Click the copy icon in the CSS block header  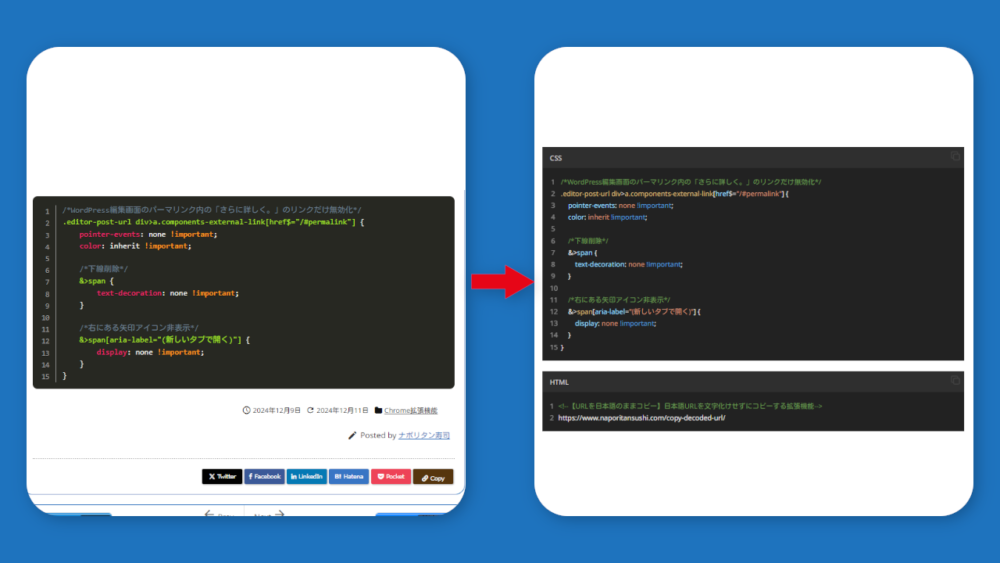(x=955, y=156)
